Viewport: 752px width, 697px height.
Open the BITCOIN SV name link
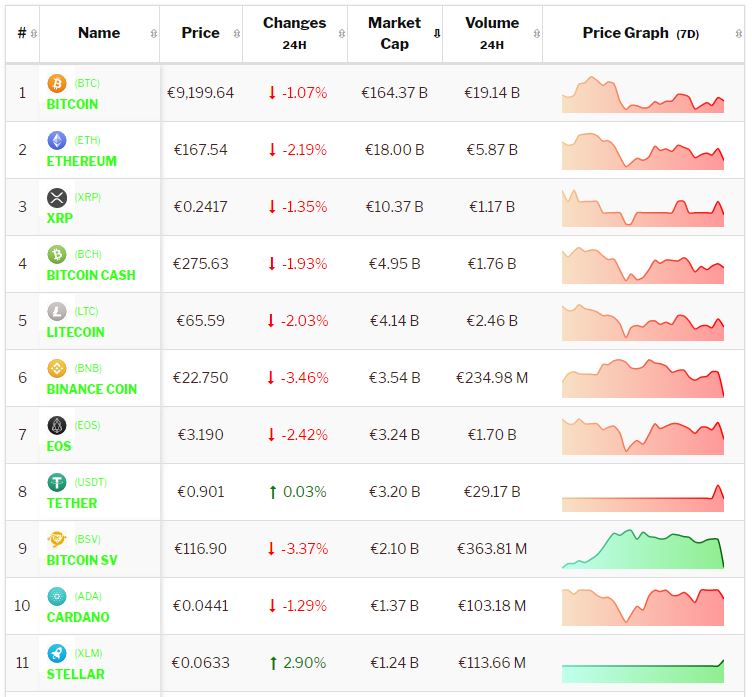pos(81,560)
